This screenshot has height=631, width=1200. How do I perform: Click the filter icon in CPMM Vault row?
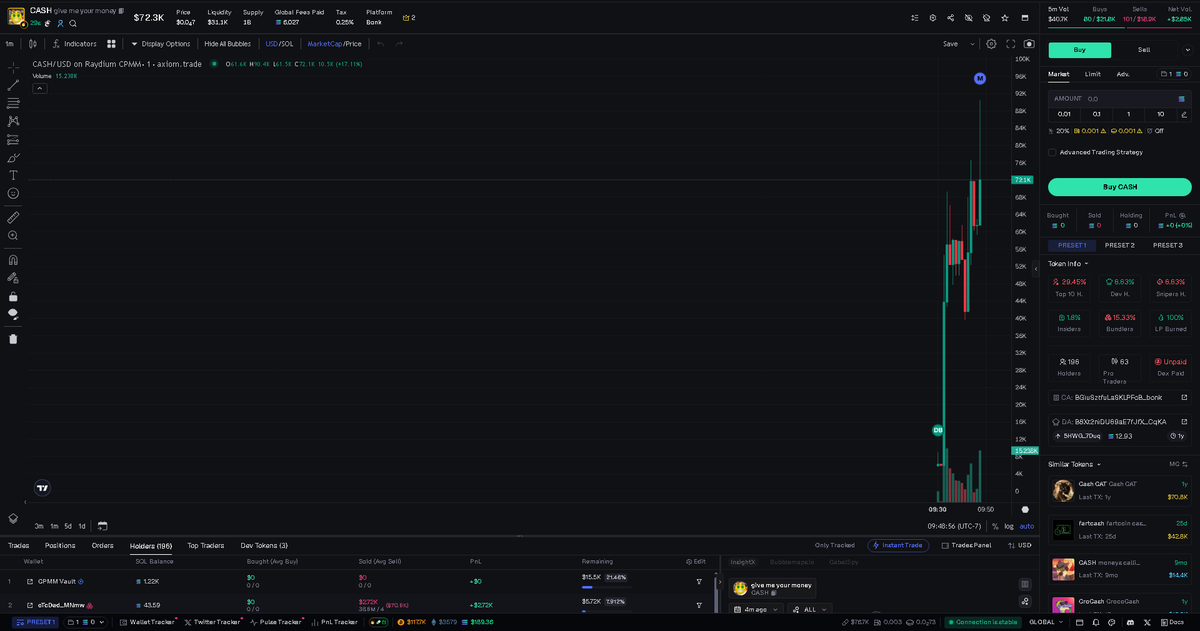click(x=699, y=581)
